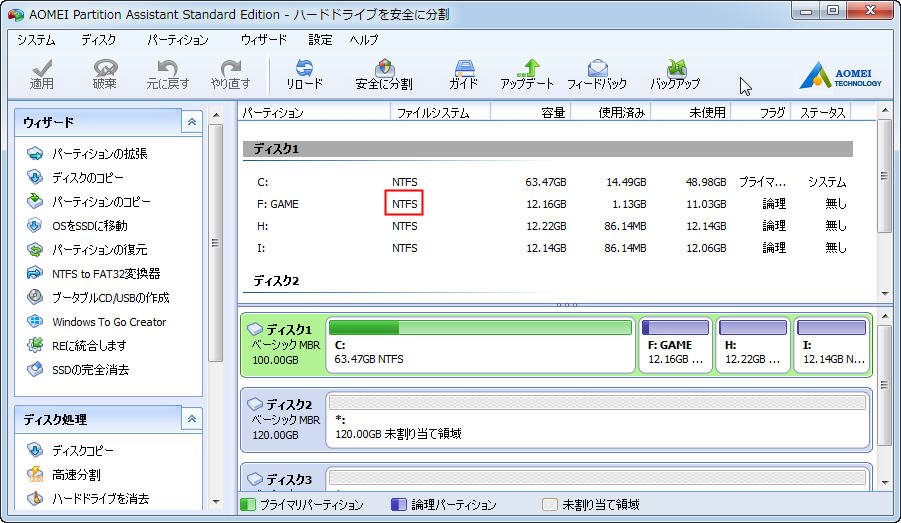Click the ディスク1 ベーシック MBR label
The image size is (901, 523).
(283, 344)
